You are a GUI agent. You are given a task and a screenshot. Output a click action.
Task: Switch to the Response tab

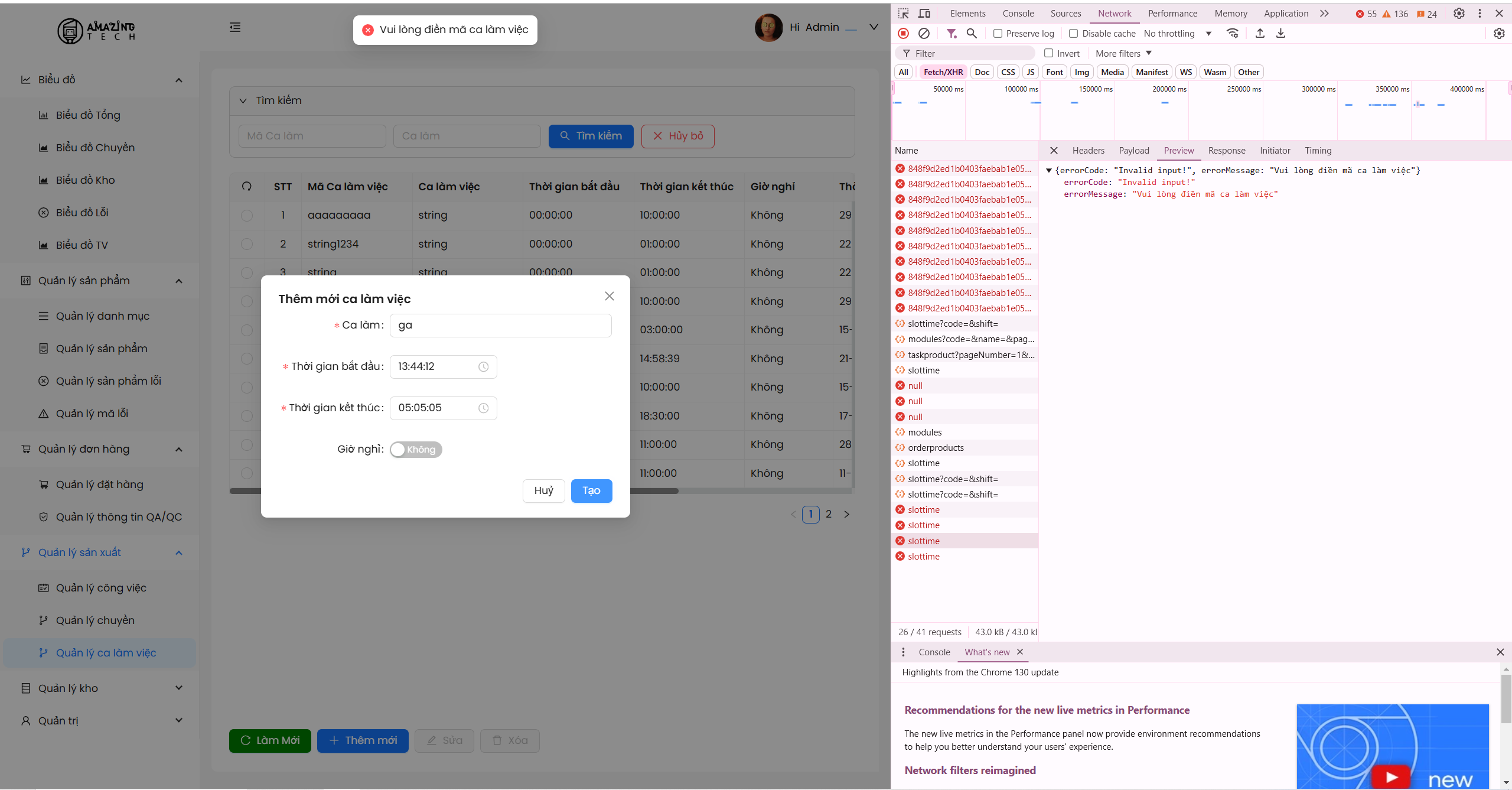point(1226,151)
